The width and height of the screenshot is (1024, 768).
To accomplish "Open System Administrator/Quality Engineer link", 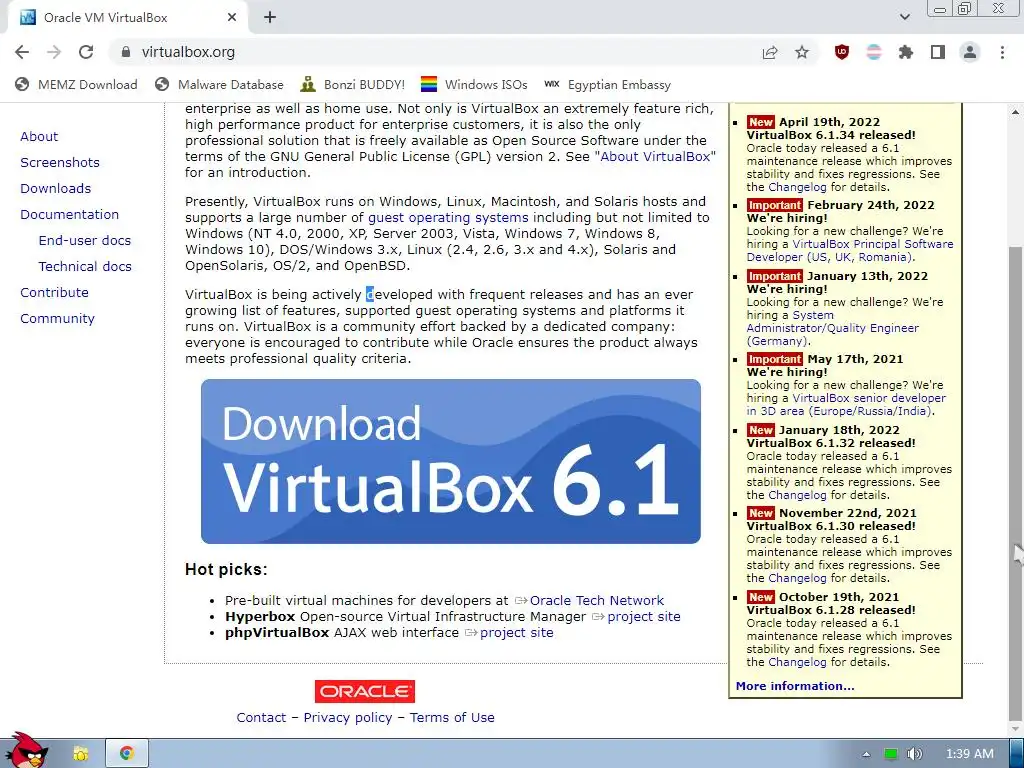I will (833, 328).
